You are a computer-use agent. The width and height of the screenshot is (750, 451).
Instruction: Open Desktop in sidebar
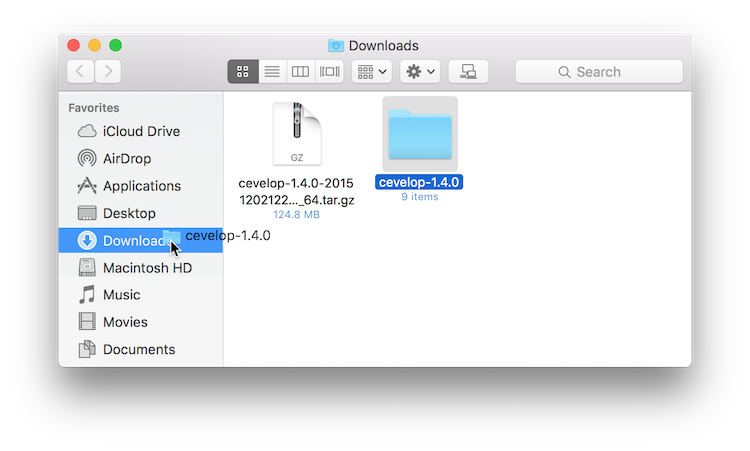(142, 213)
